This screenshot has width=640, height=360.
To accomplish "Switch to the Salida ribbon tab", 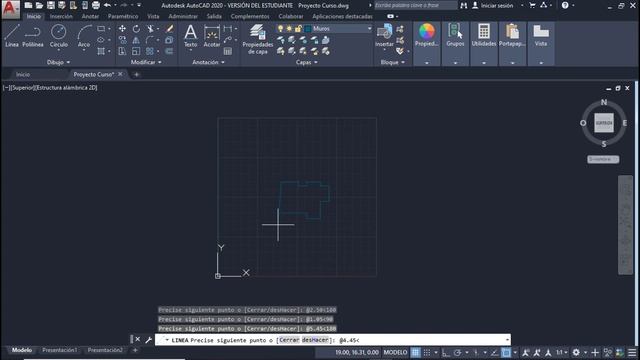I will pos(214,16).
